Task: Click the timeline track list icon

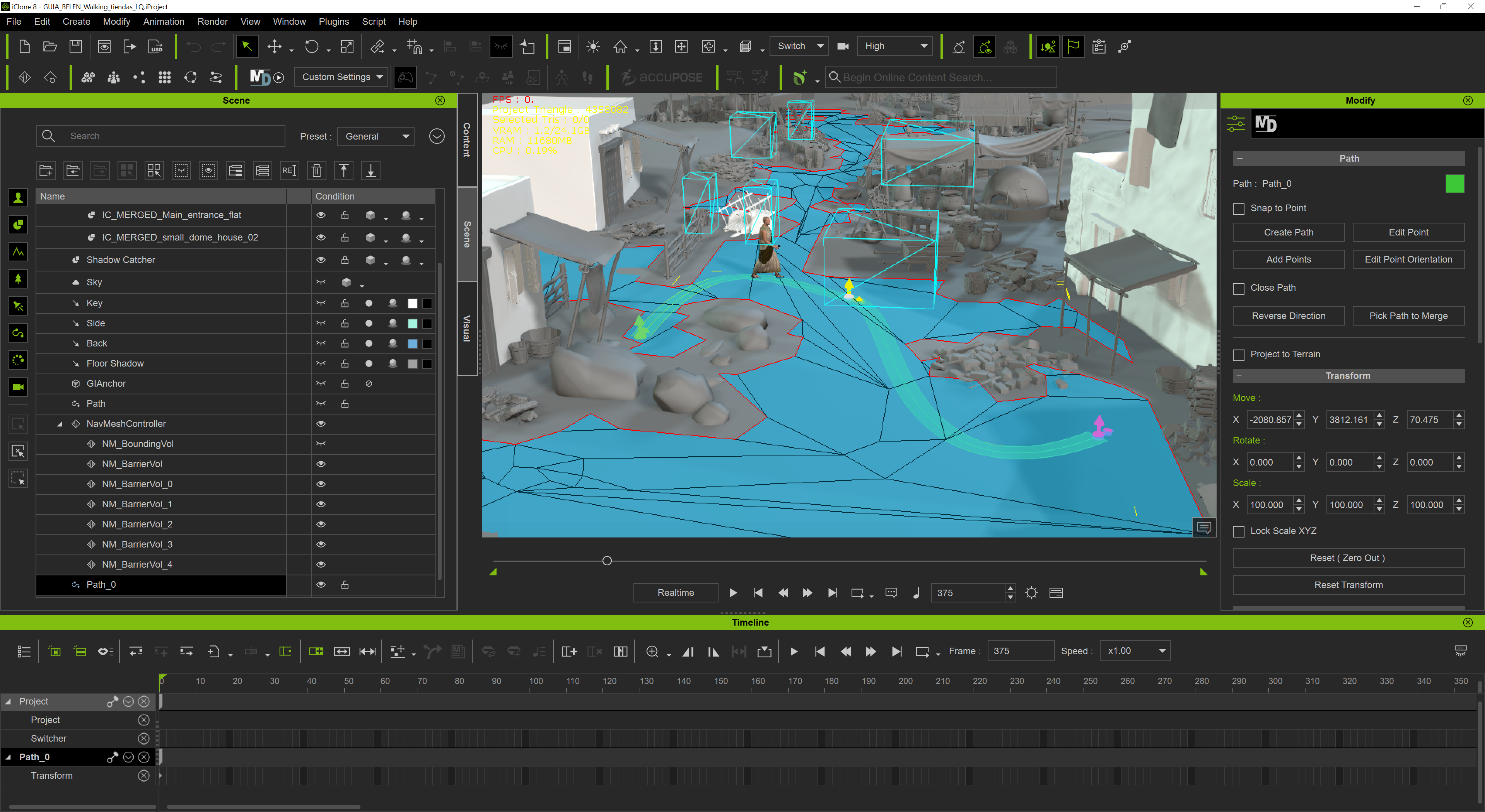Action: pos(24,651)
